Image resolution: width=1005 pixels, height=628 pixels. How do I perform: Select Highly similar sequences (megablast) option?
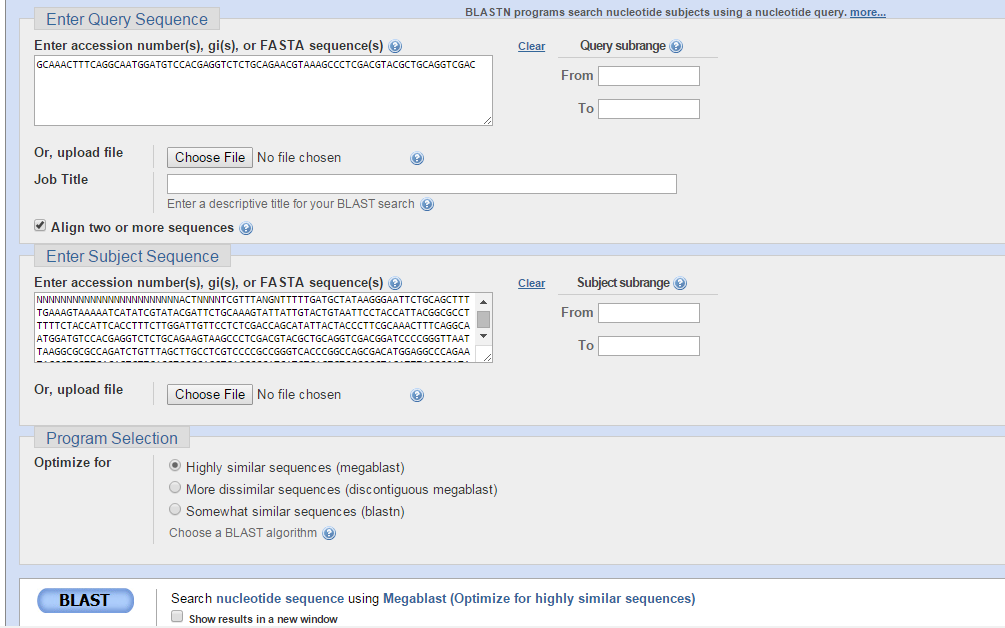tap(176, 466)
